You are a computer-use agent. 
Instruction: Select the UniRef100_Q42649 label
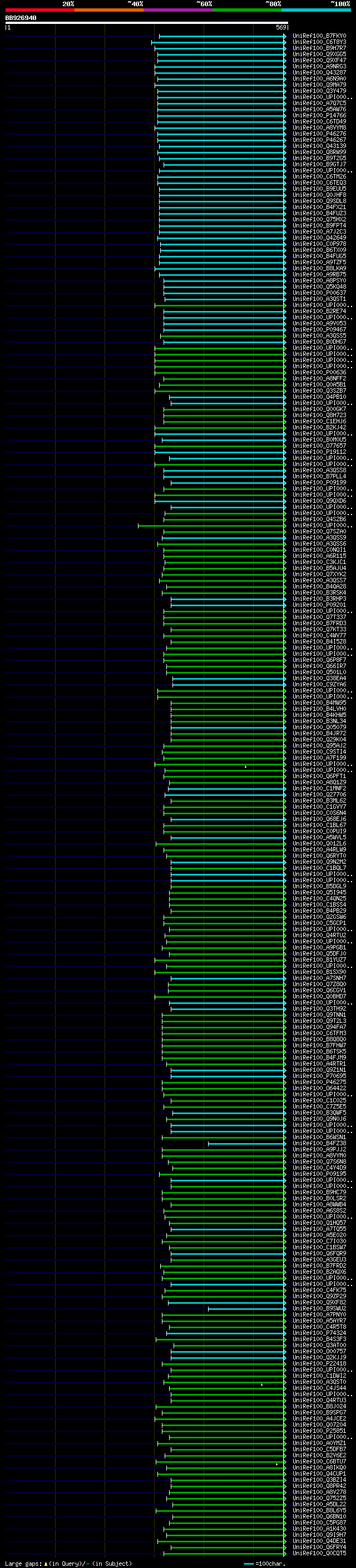pyautogui.click(x=319, y=238)
